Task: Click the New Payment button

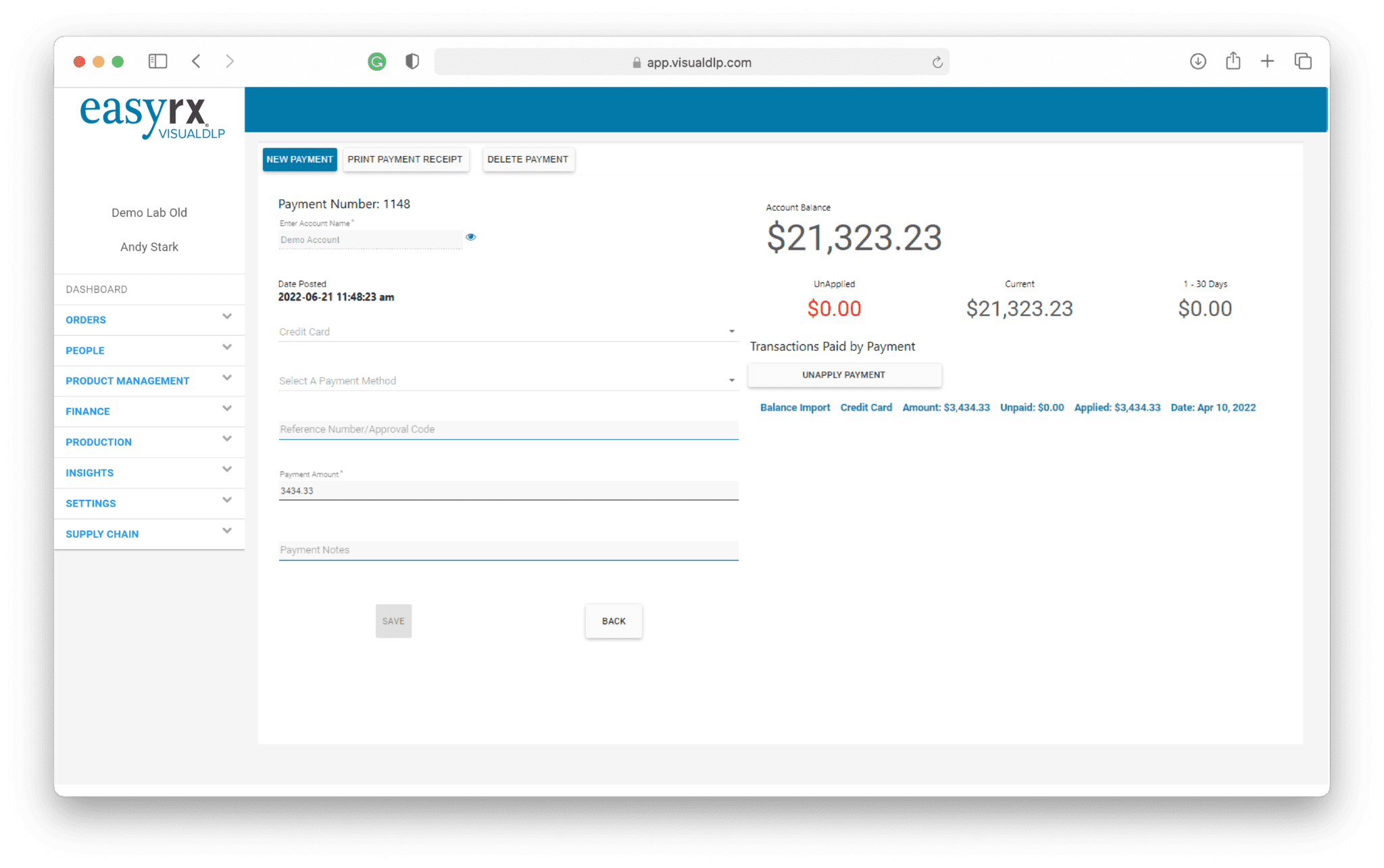Action: (x=299, y=159)
